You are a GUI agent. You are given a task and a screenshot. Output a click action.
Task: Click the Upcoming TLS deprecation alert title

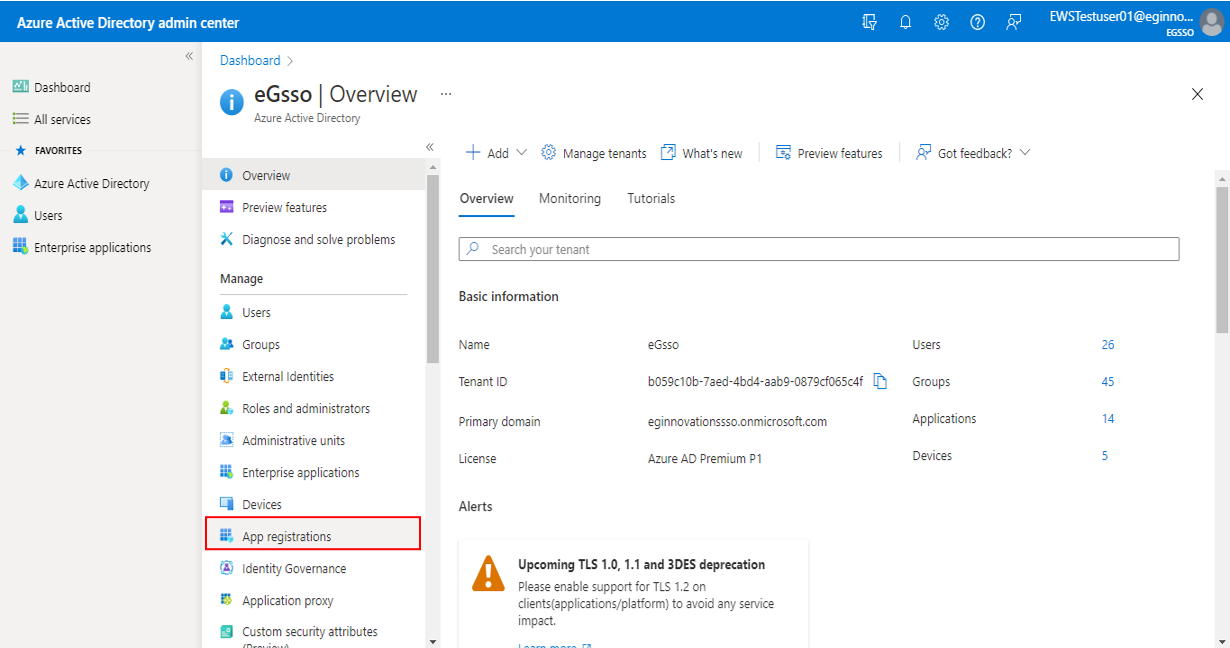(x=641, y=564)
